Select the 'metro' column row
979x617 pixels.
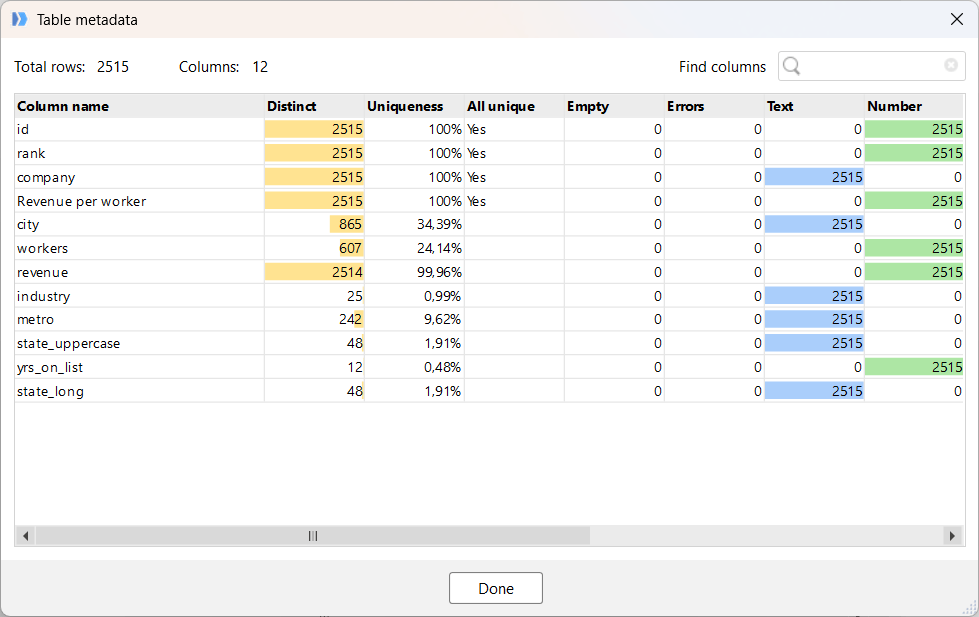pyautogui.click(x=490, y=320)
